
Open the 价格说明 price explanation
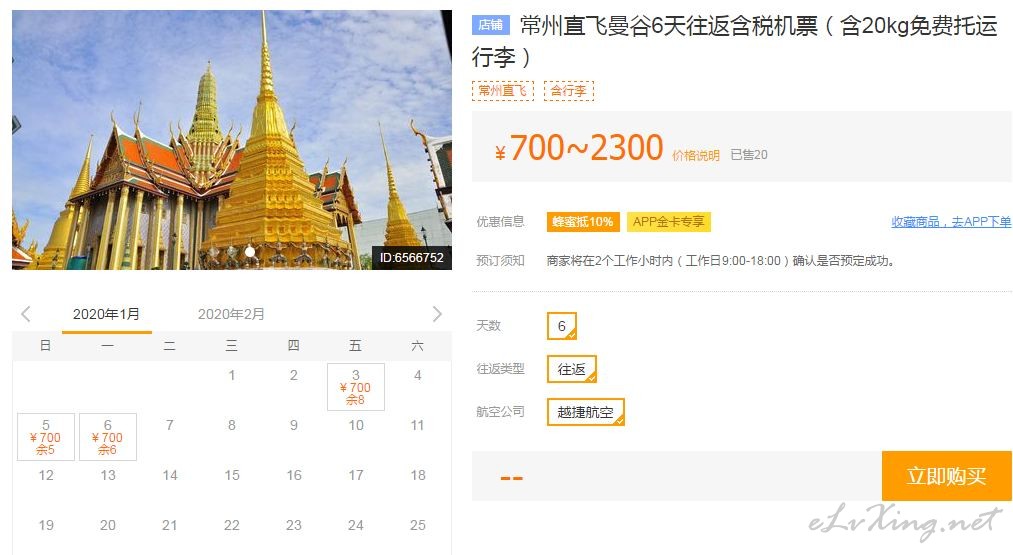(x=696, y=156)
